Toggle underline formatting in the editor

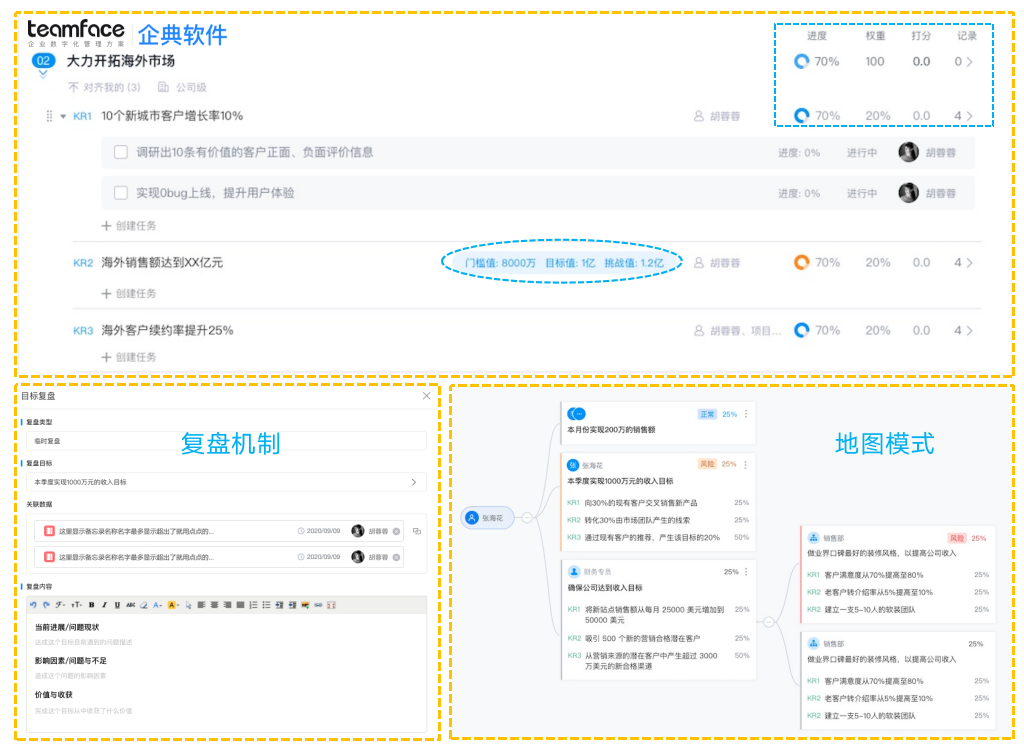(117, 605)
